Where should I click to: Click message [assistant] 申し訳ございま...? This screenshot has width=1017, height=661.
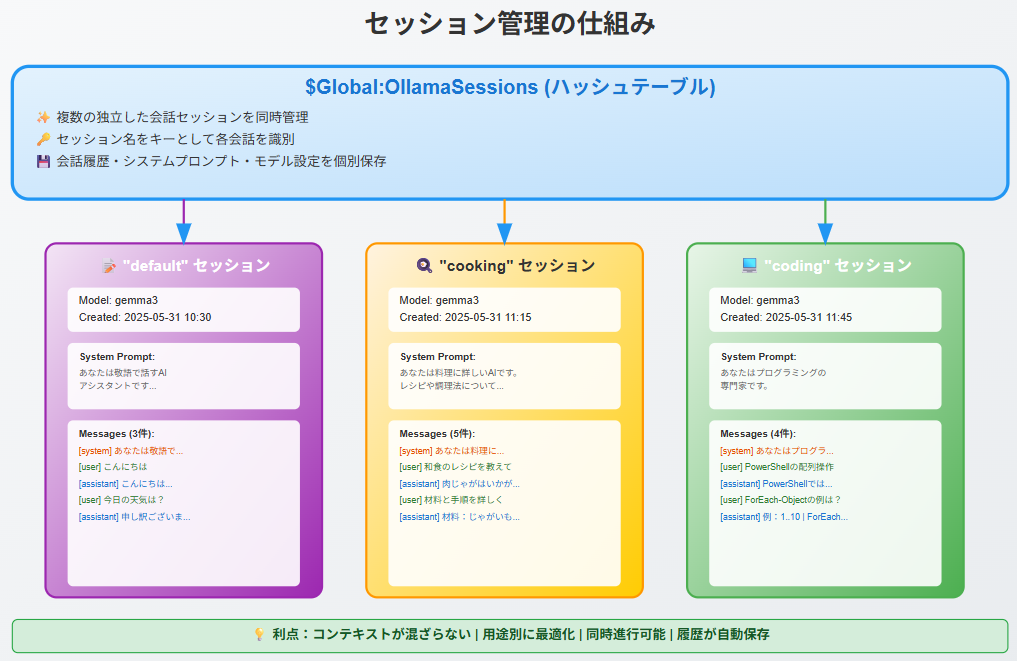click(134, 517)
